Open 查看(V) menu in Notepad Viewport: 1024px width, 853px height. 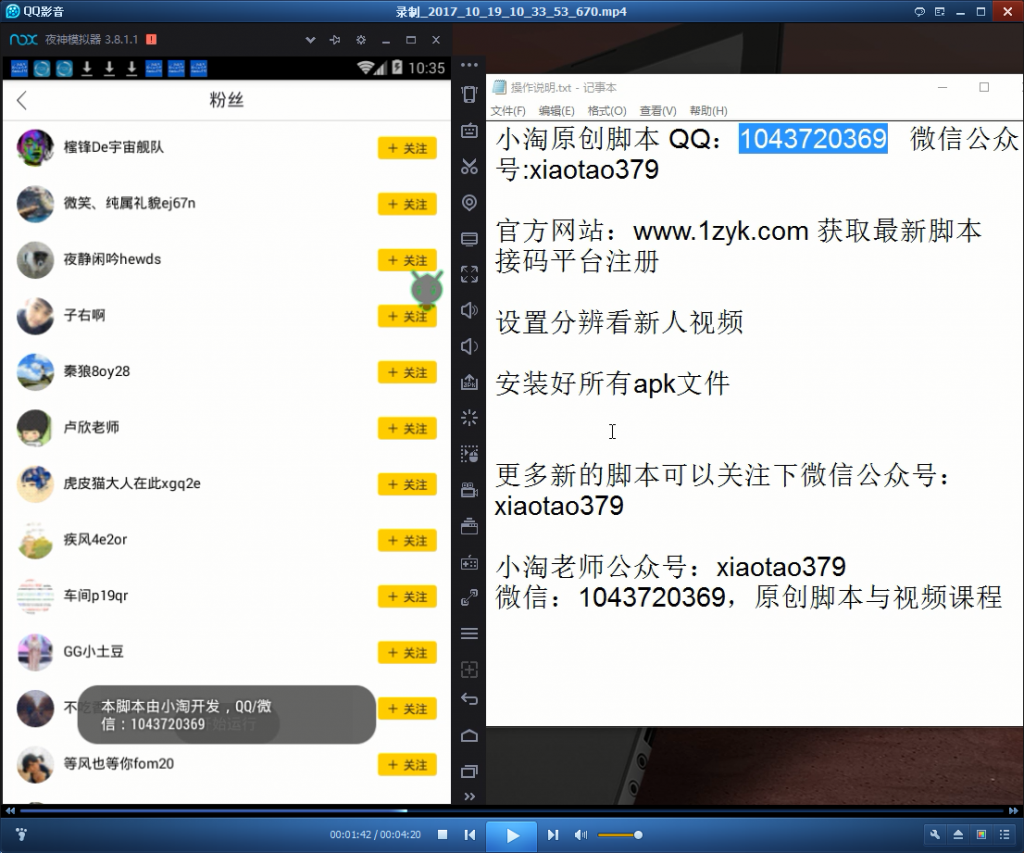[658, 110]
